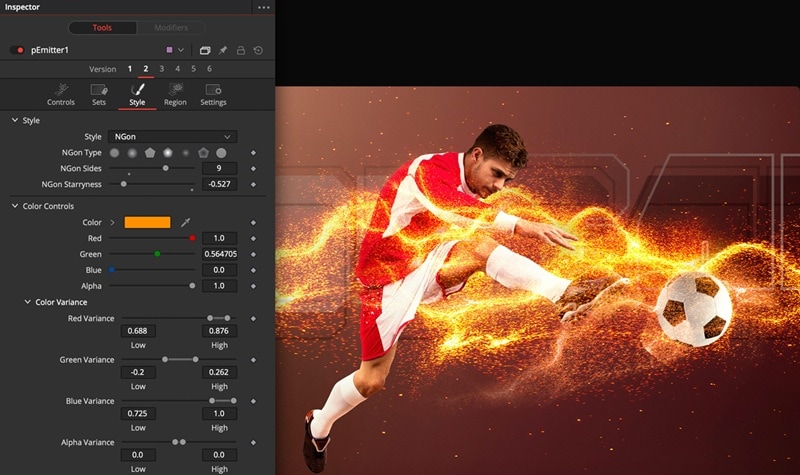Click the Blue Variance keyframe diamond
The width and height of the screenshot is (800, 475).
pos(253,401)
